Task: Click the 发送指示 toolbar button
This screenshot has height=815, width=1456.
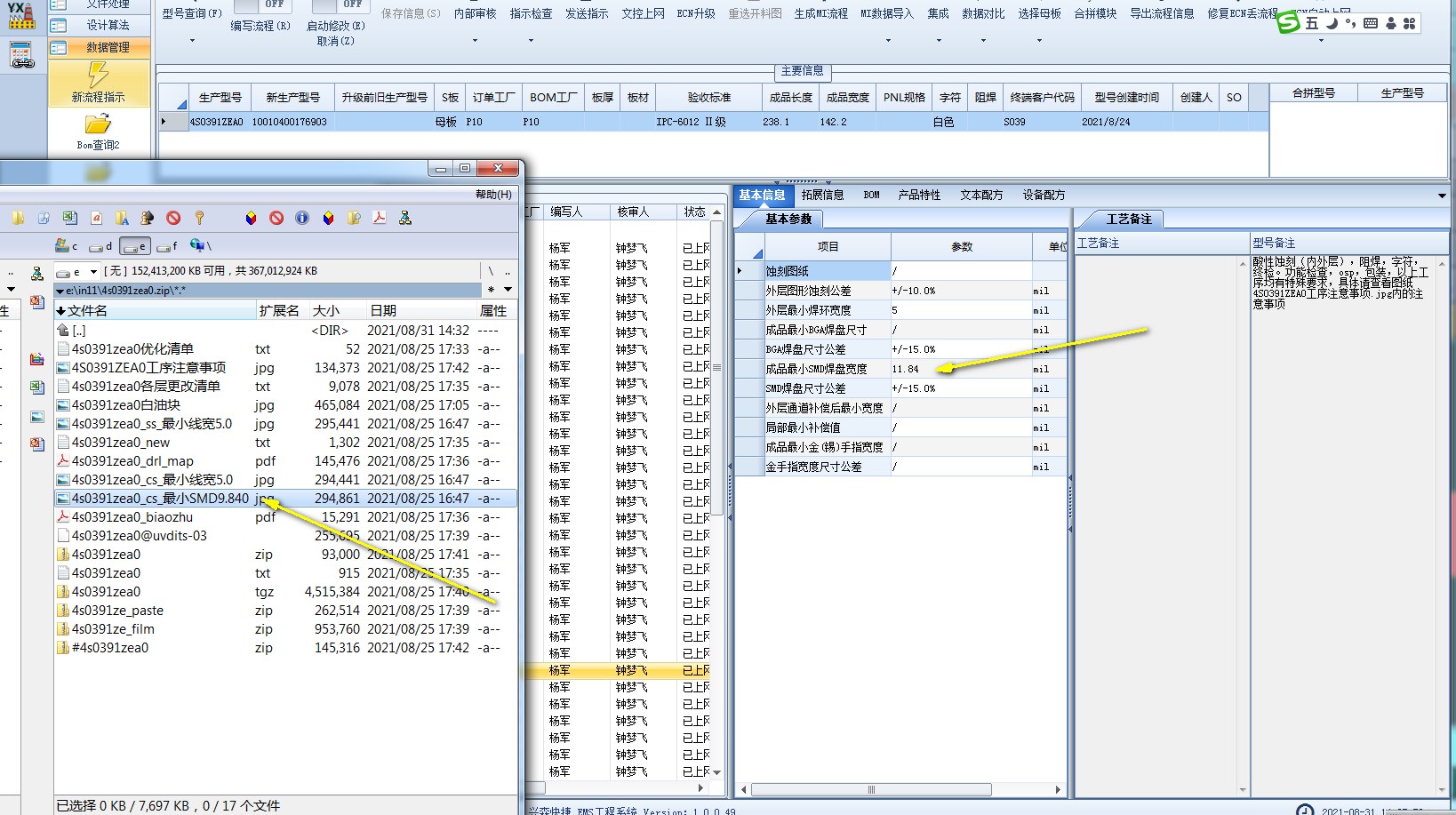Action: click(x=587, y=13)
